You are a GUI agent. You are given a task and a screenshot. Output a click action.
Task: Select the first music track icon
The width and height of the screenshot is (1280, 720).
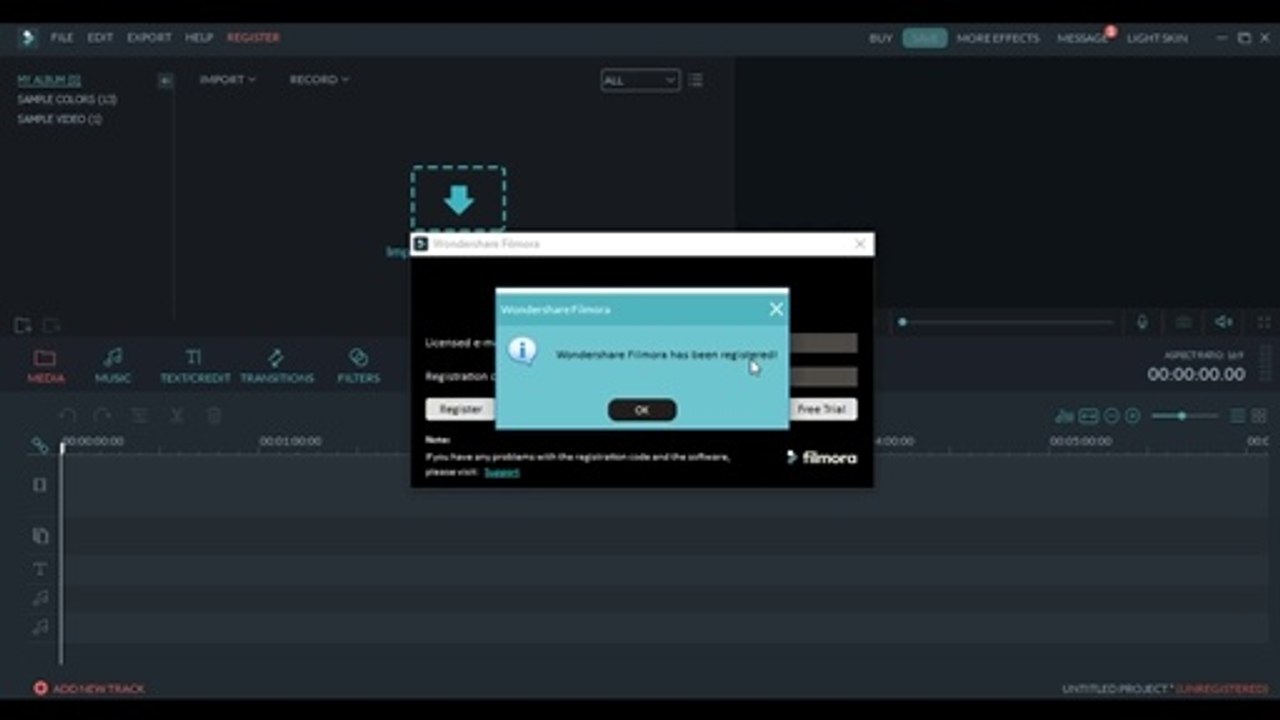(x=40, y=598)
